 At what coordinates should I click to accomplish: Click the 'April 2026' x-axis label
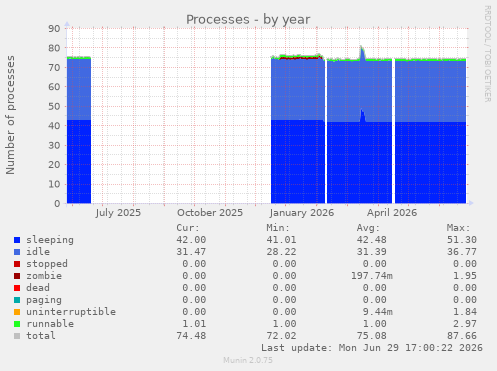(392, 213)
